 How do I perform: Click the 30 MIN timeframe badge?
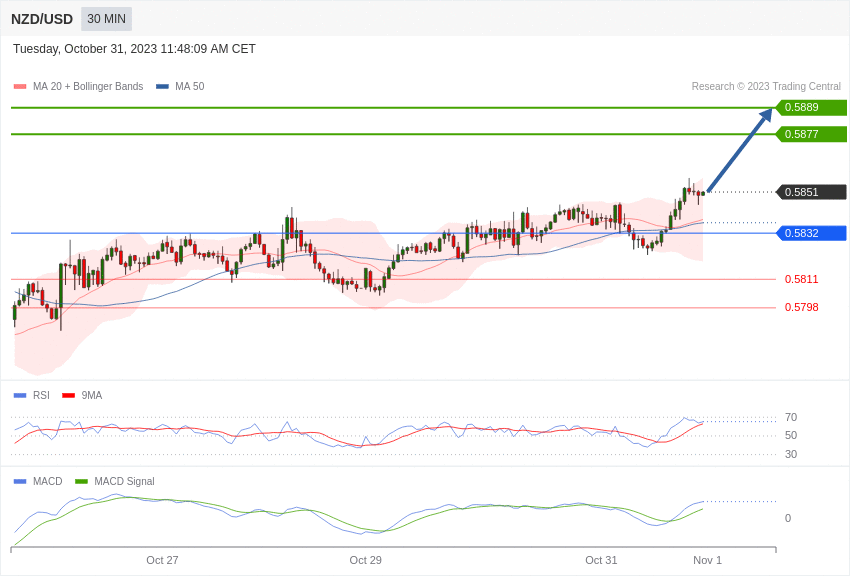[x=106, y=19]
